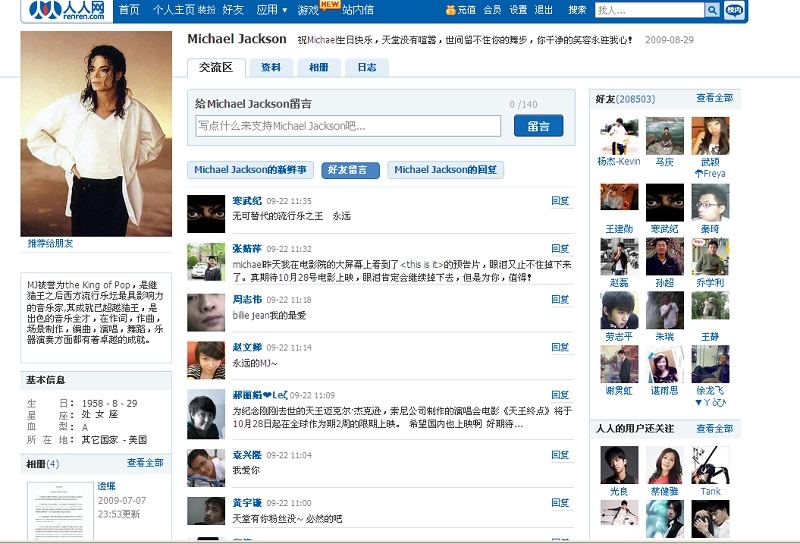This screenshot has height=544, width=800.
Task: Click the 充值 coin icon
Action: [451, 10]
